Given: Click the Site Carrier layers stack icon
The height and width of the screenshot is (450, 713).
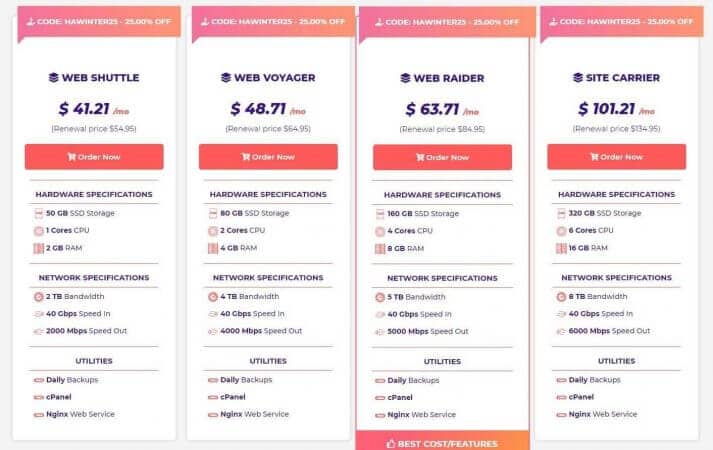Looking at the screenshot, I should coord(578,78).
